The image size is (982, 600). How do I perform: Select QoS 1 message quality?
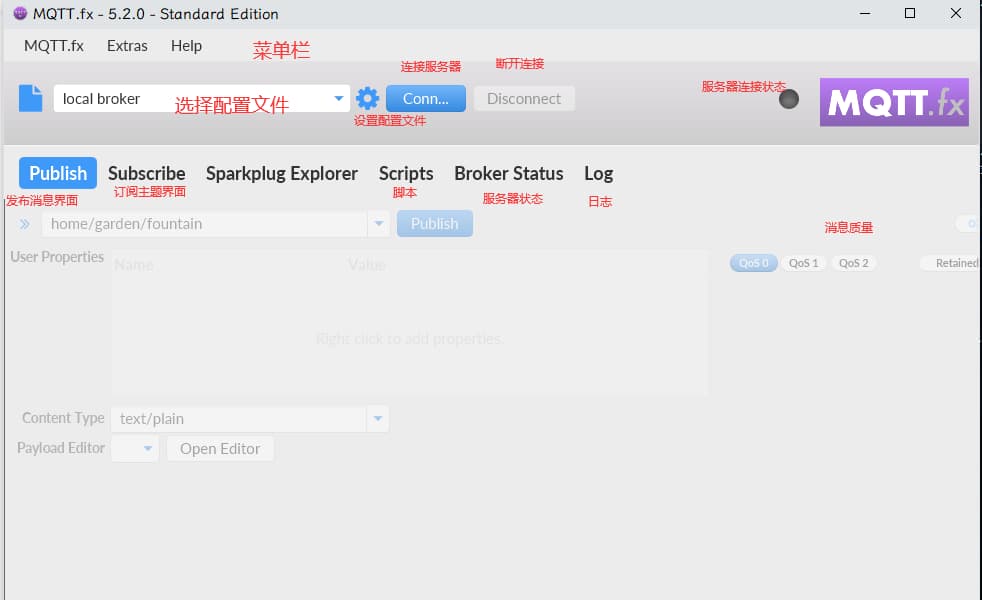(803, 263)
